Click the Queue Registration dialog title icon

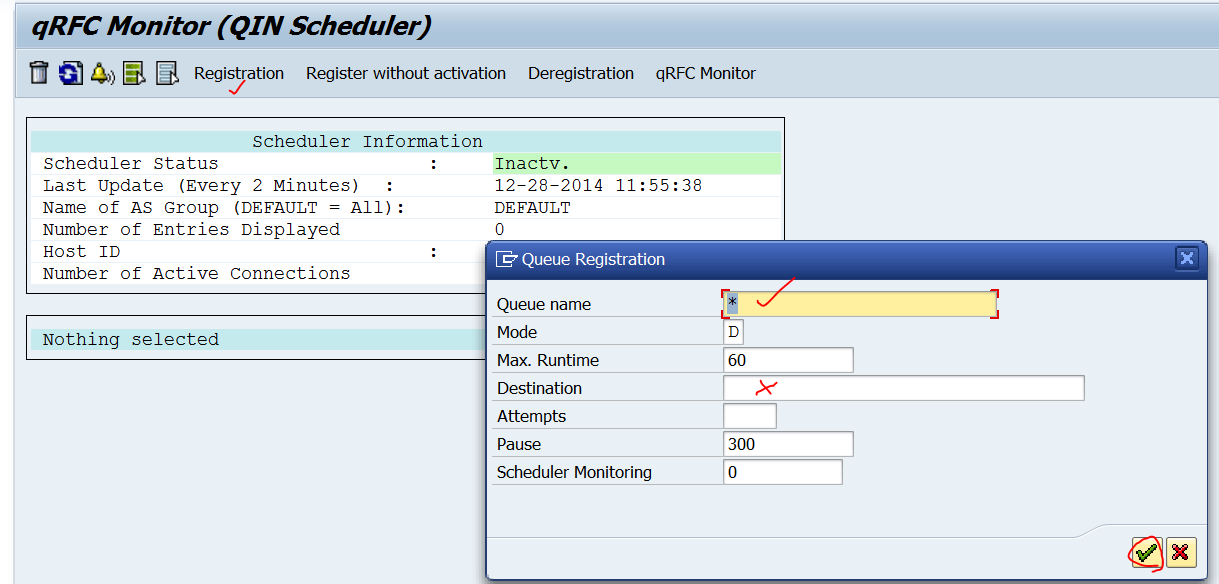[506, 258]
